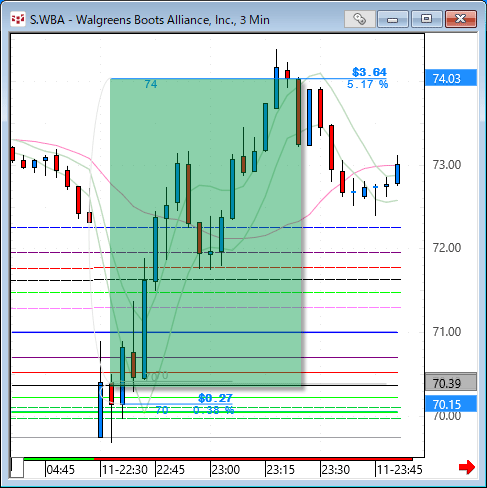Screen dimensions: 487x488
Task: Click the 70.39 gray price label
Action: tap(451, 383)
